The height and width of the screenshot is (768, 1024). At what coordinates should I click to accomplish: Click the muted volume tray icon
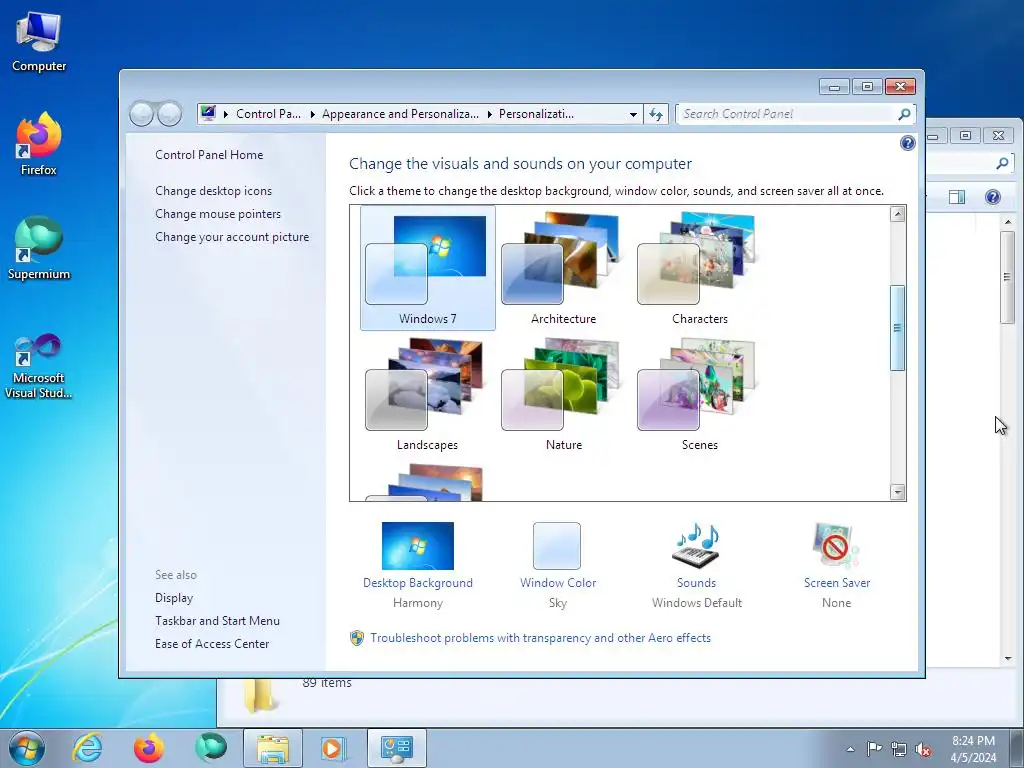923,749
